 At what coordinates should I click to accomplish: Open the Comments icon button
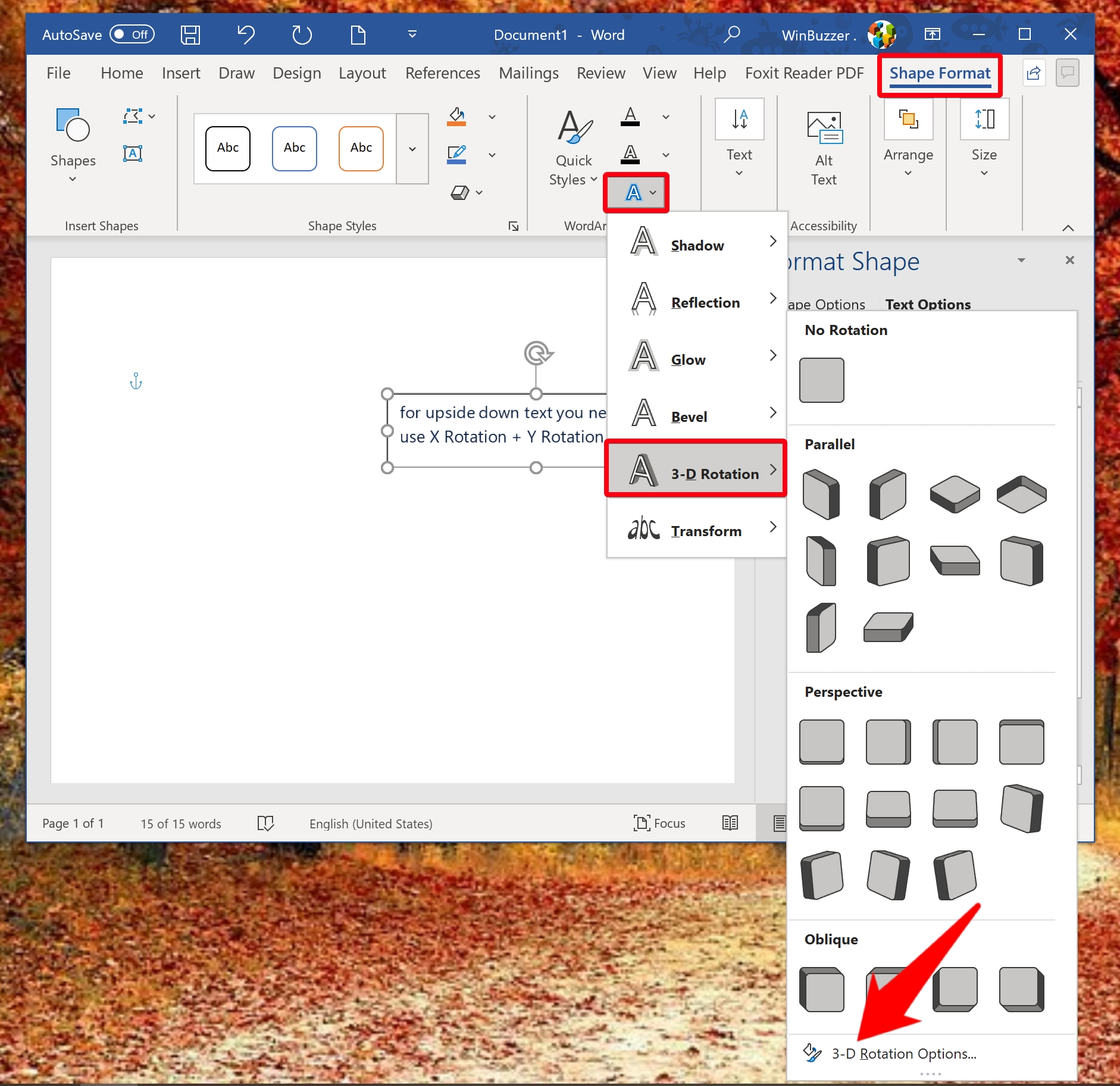click(1067, 73)
